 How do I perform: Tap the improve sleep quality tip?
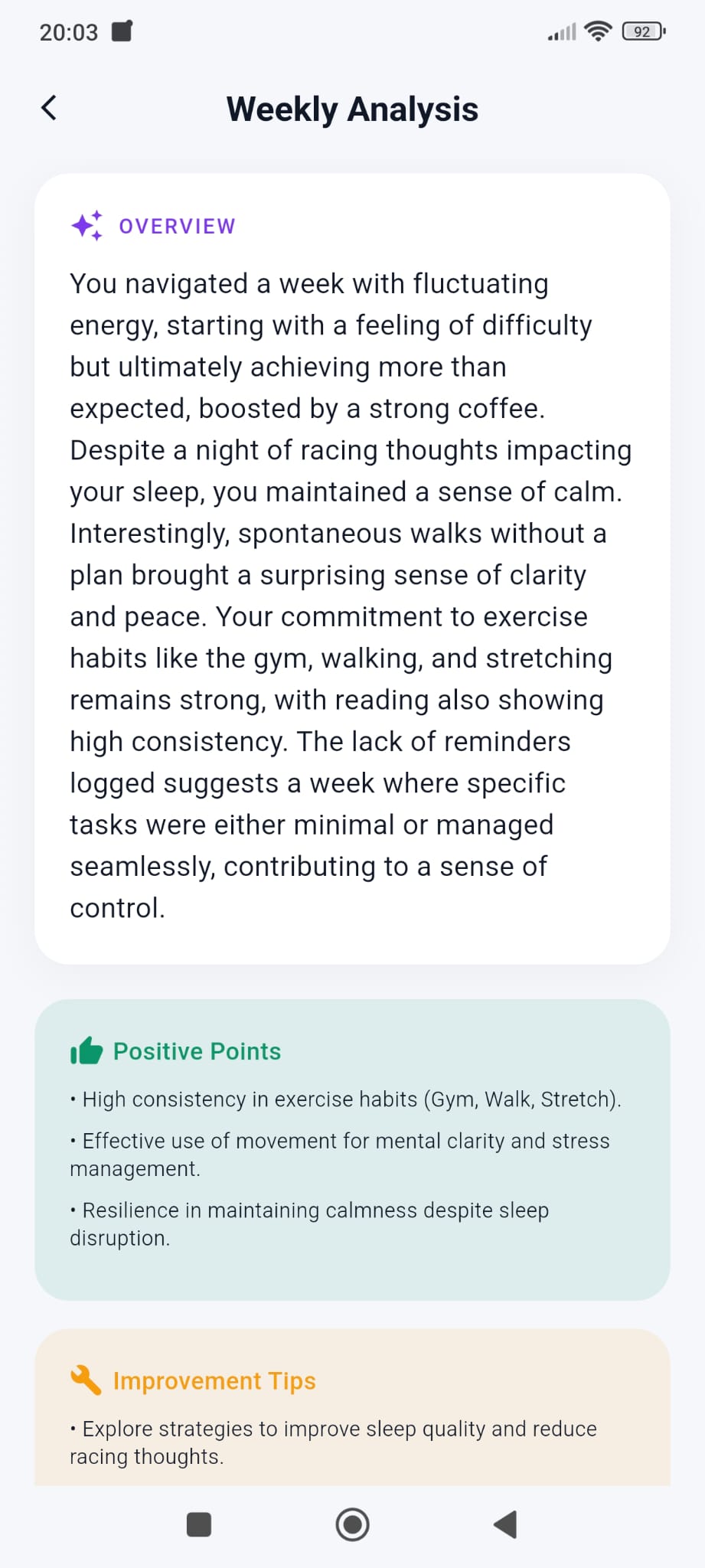pos(333,1442)
